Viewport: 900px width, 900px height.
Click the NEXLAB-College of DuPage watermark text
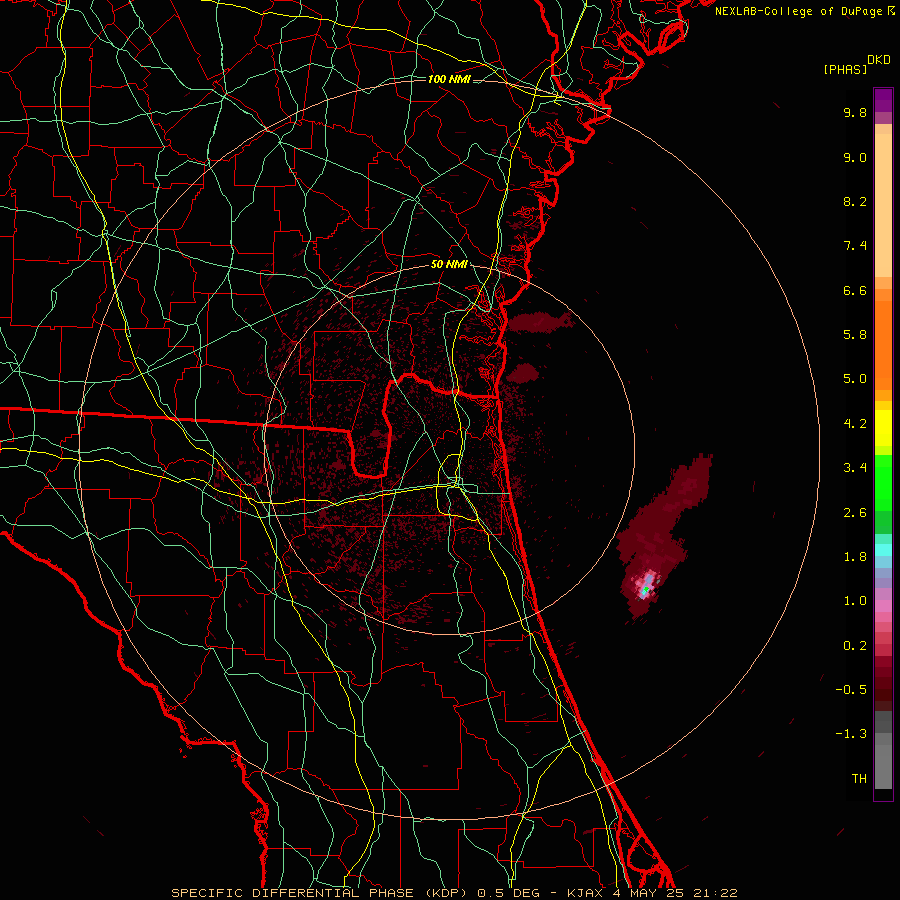[x=804, y=11]
